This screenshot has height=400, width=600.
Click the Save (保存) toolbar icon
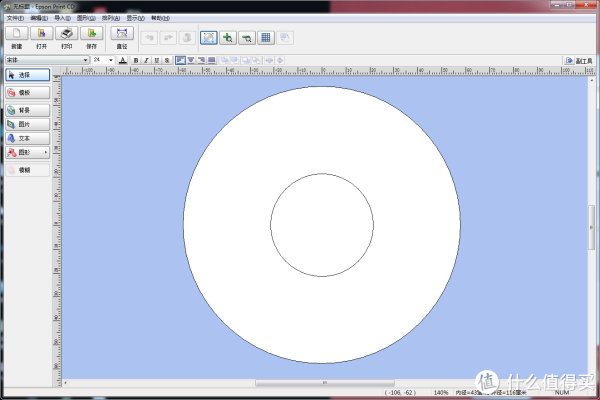(91, 33)
